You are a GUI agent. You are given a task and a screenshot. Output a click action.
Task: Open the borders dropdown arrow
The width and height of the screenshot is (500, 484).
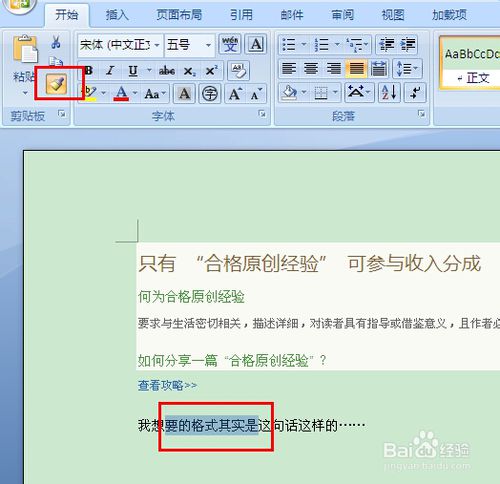[335, 92]
